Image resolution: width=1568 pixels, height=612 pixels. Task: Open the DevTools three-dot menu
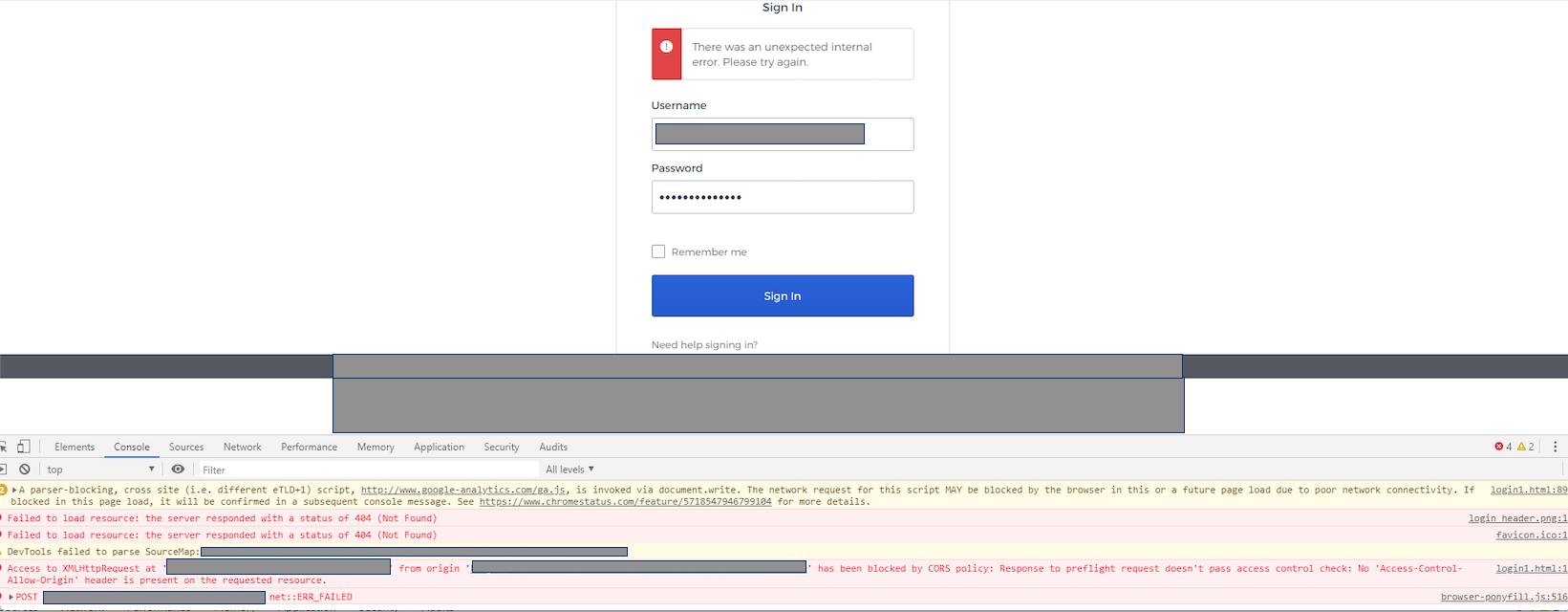(1555, 447)
